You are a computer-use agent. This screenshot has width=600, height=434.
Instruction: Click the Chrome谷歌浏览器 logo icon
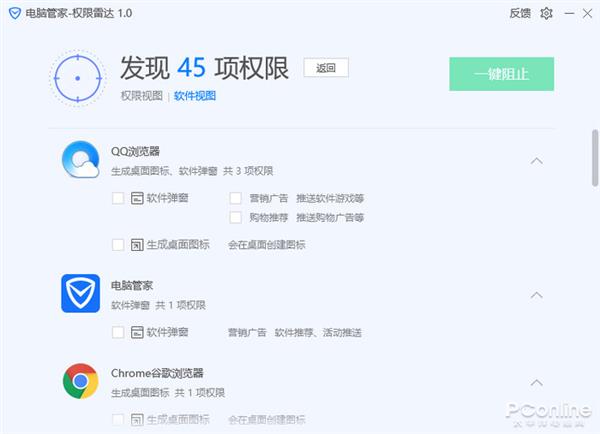80,381
